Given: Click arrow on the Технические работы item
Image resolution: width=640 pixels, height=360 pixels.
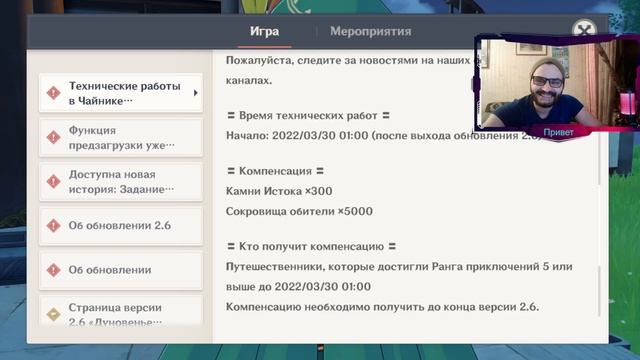Looking at the screenshot, I should point(196,93).
